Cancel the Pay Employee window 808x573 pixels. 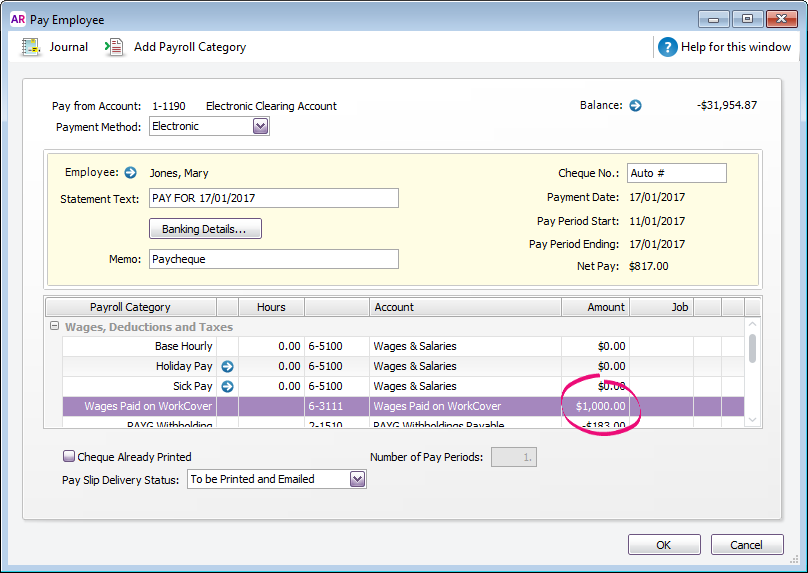click(746, 545)
